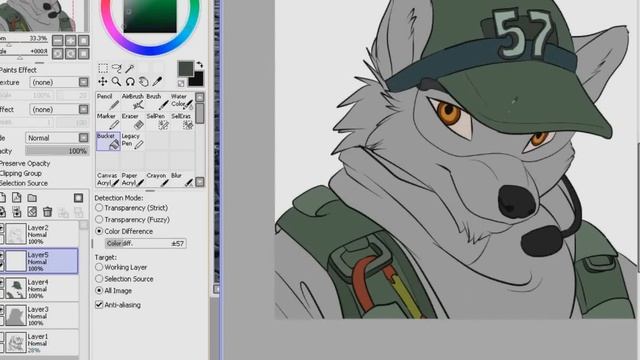The height and width of the screenshot is (360, 640).
Task: Rotate view counterclockwise in navigator
Action: [58, 53]
